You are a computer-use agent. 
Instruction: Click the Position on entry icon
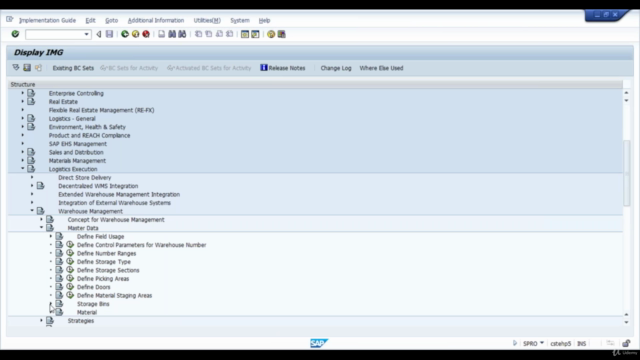click(27, 68)
